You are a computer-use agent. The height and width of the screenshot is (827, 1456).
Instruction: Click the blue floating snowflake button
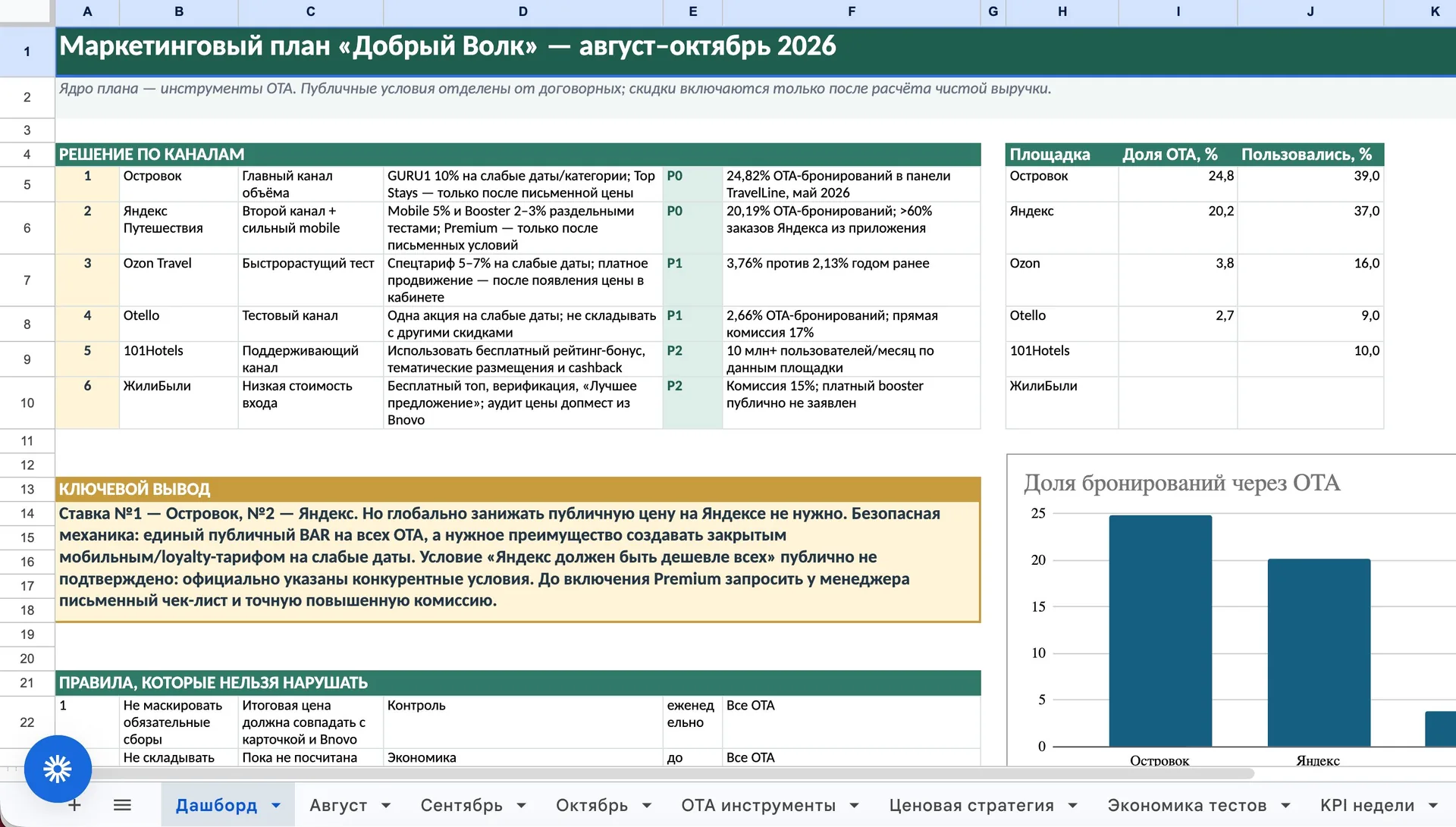pyautogui.click(x=58, y=769)
